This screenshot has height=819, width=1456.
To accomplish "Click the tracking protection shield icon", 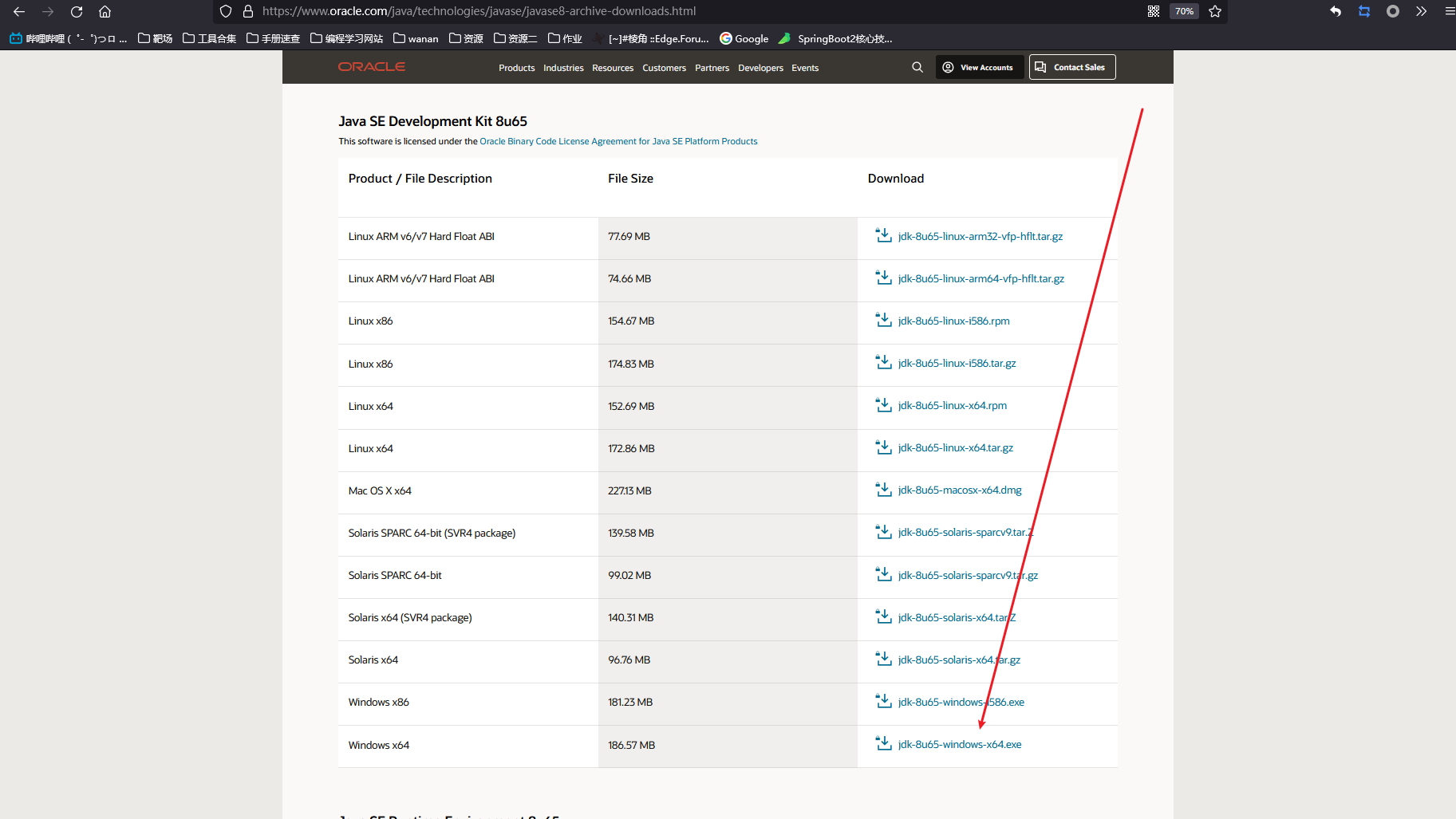I will point(226,11).
